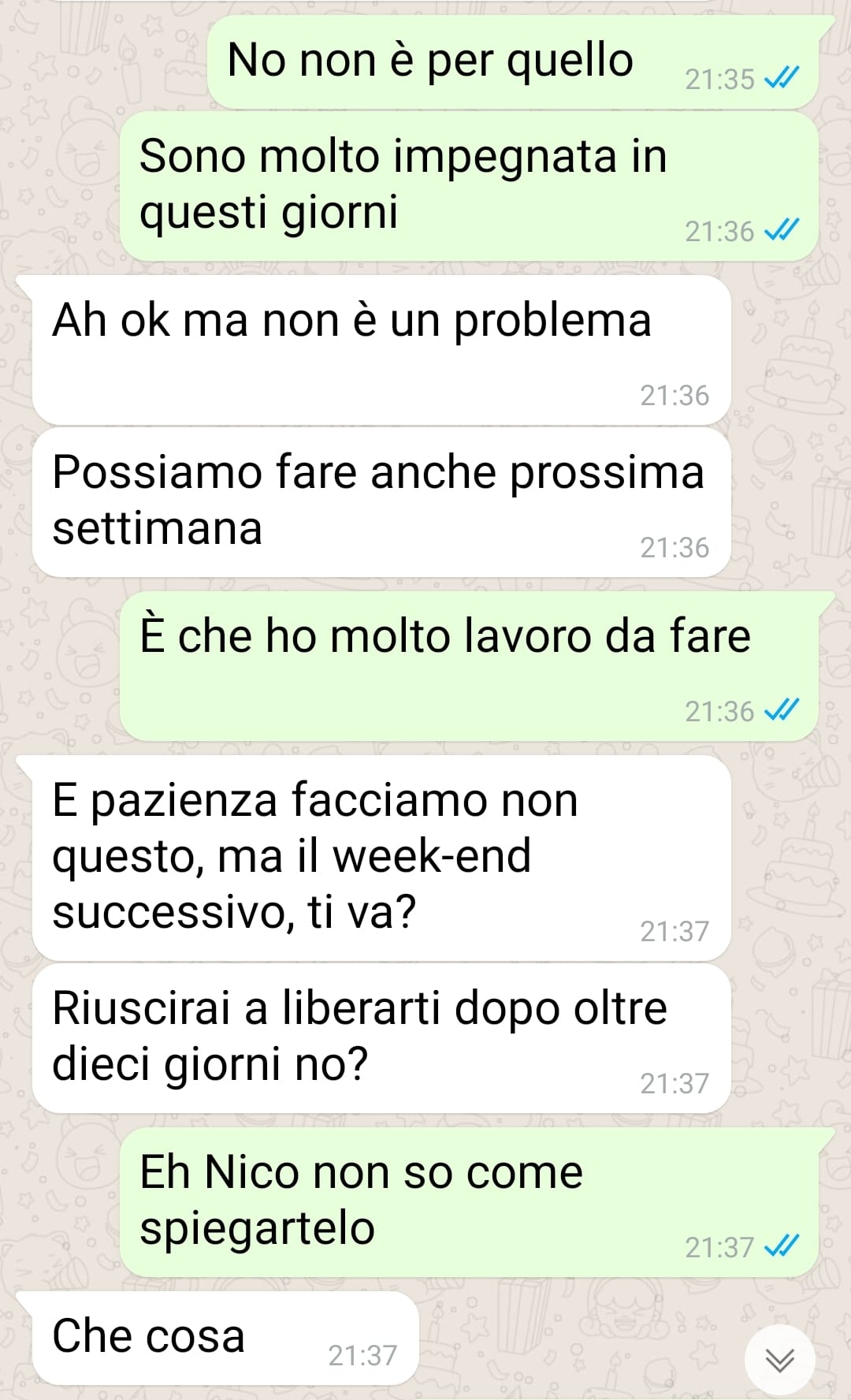Tap blue ticks on 'Eh Nico non so come' message

click(x=782, y=1246)
